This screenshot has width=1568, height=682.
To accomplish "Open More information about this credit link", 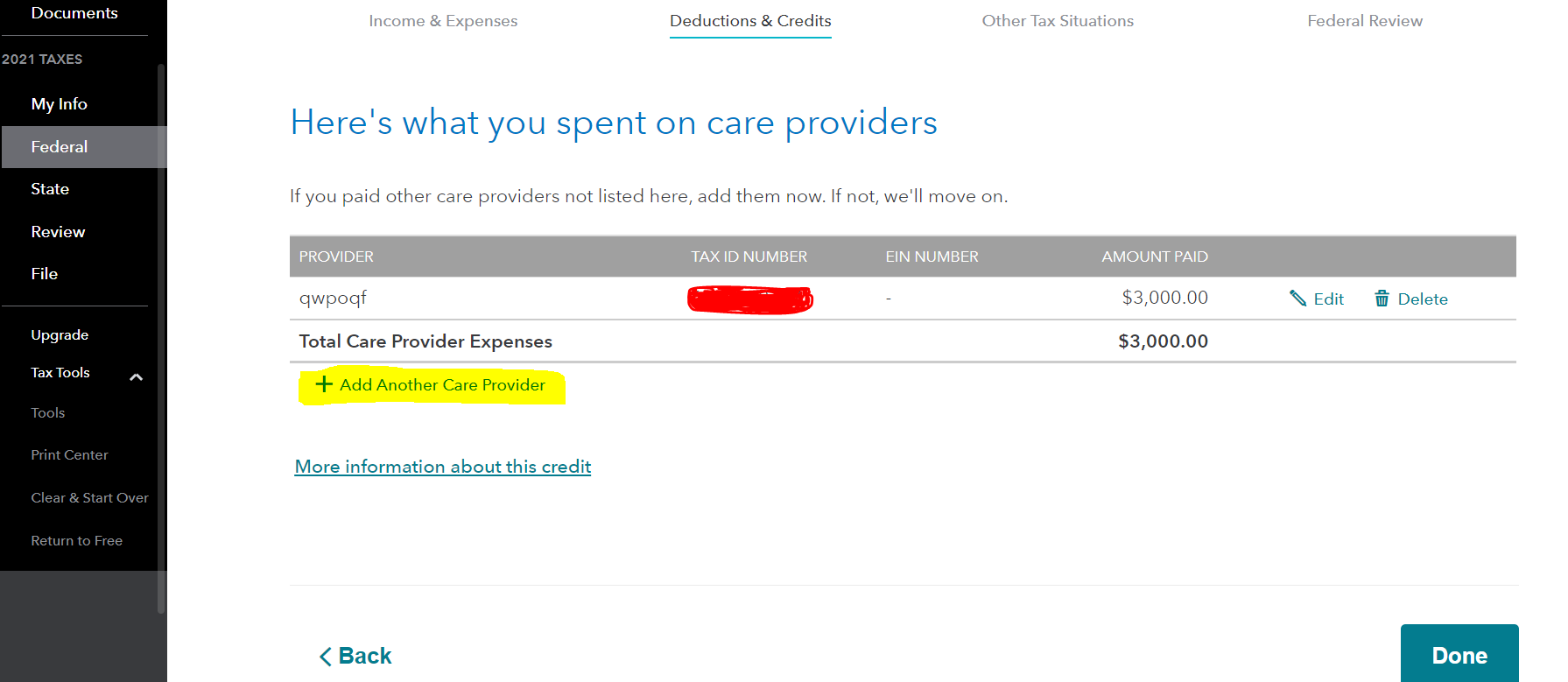I will click(x=443, y=467).
